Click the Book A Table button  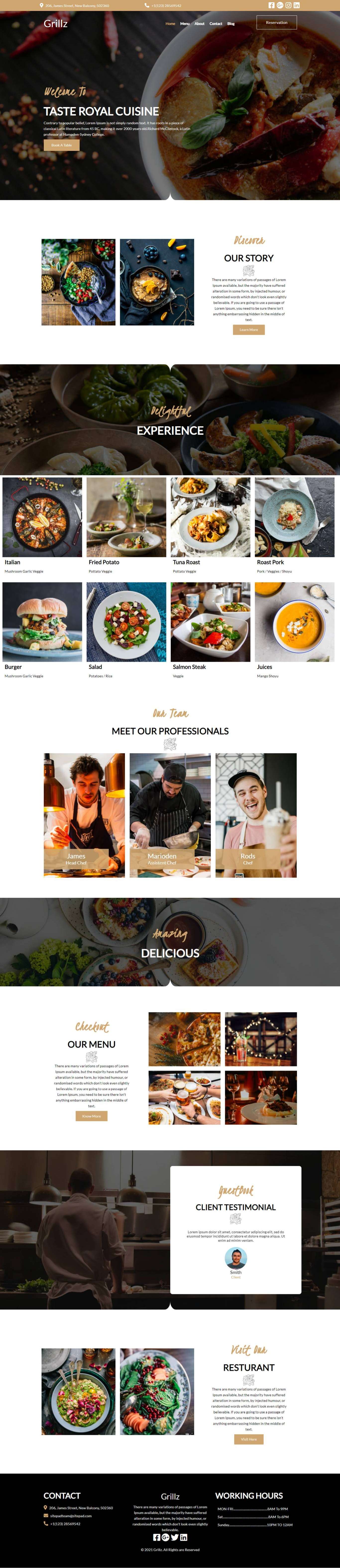pyautogui.click(x=61, y=145)
